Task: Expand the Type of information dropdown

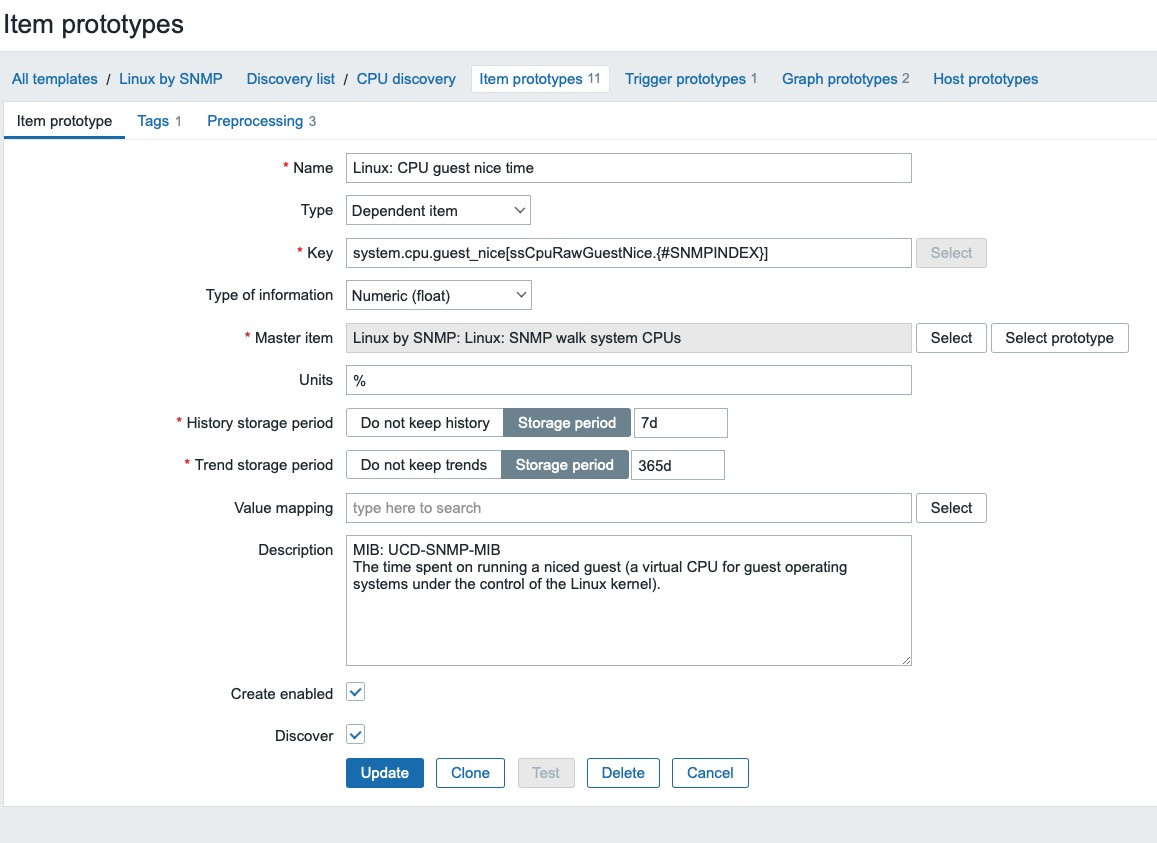Action: pyautogui.click(x=439, y=295)
